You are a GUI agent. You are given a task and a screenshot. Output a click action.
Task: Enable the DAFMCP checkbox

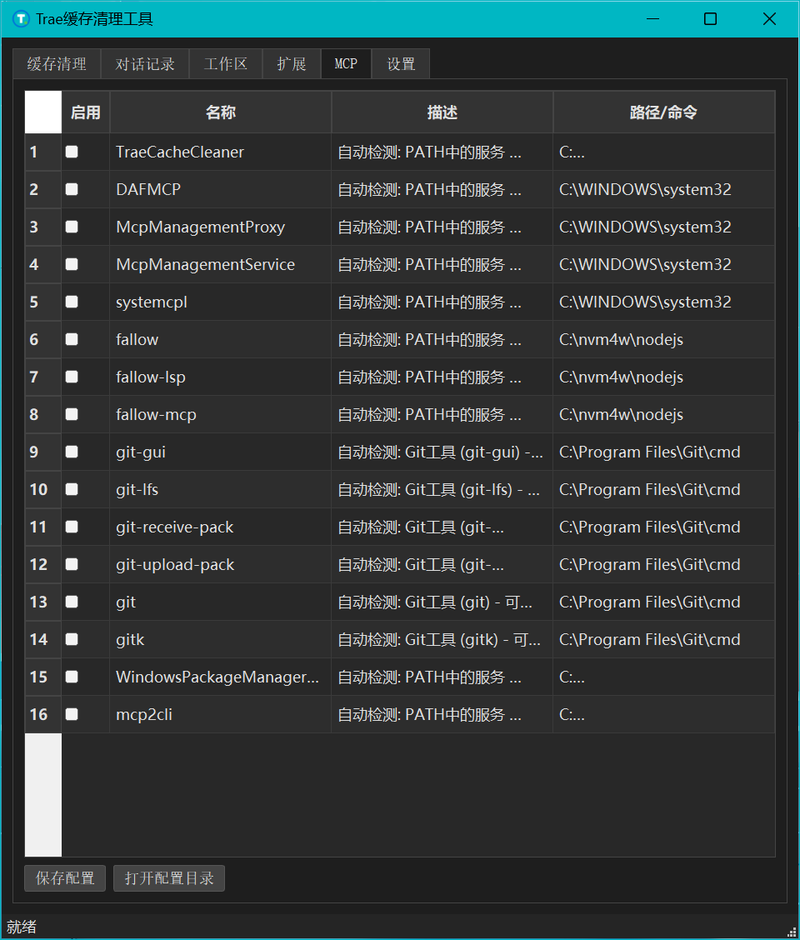tap(72, 189)
